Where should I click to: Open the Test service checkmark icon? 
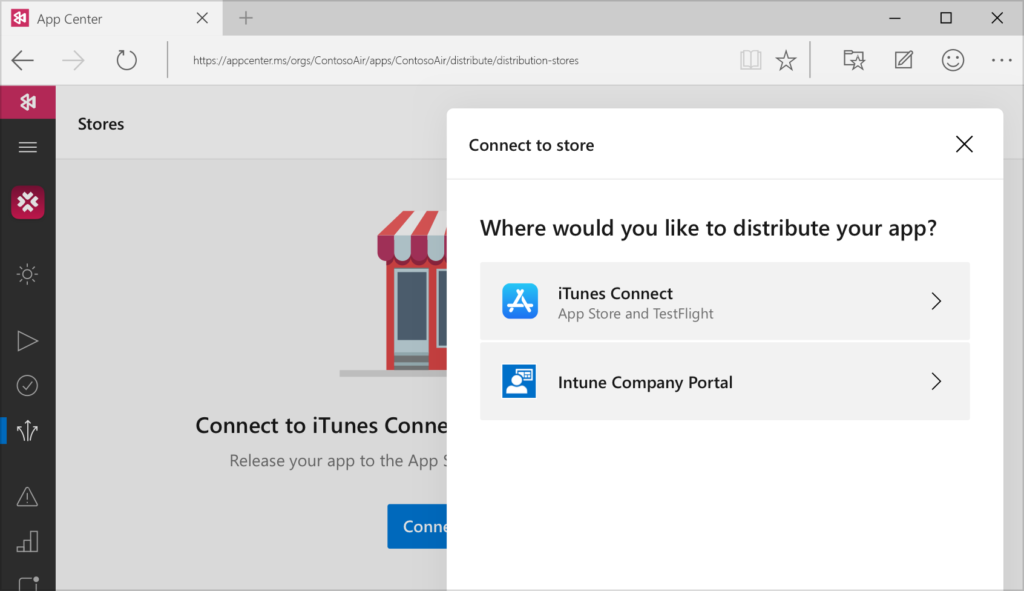coord(27,385)
